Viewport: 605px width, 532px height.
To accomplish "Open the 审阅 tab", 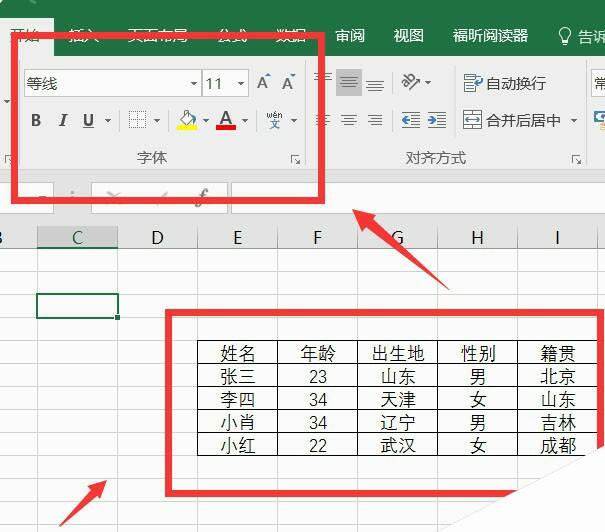I will (x=350, y=36).
